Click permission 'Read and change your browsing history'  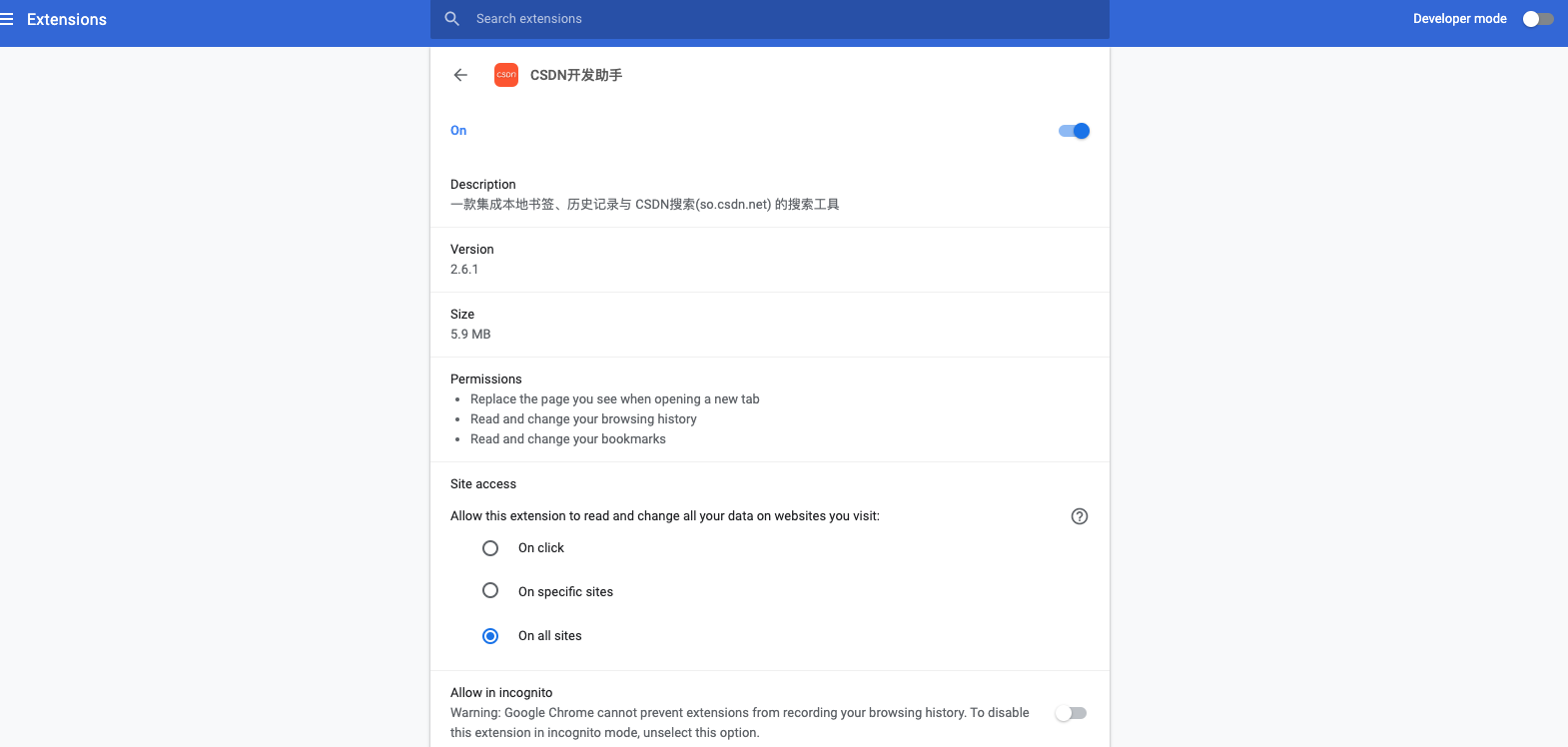click(583, 419)
